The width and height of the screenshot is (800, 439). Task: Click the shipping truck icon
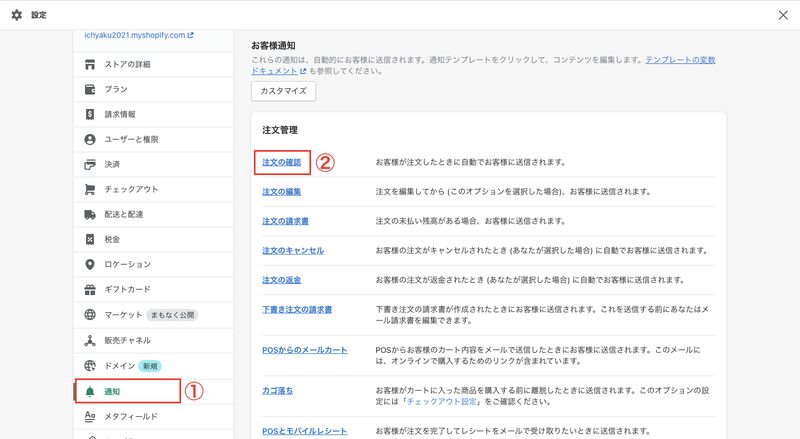coord(90,214)
